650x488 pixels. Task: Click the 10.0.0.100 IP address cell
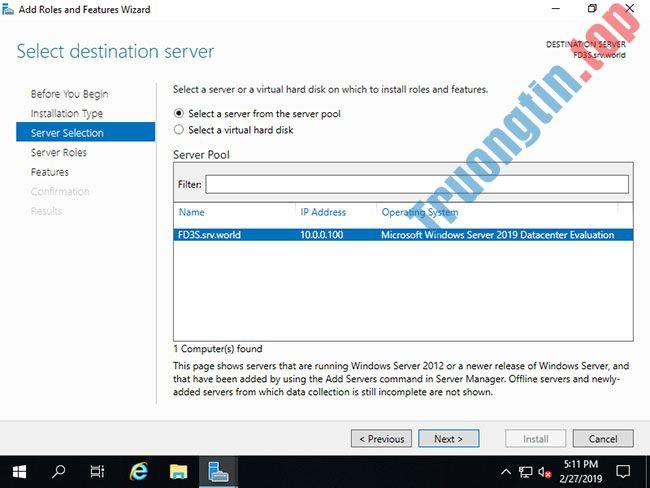pos(322,235)
